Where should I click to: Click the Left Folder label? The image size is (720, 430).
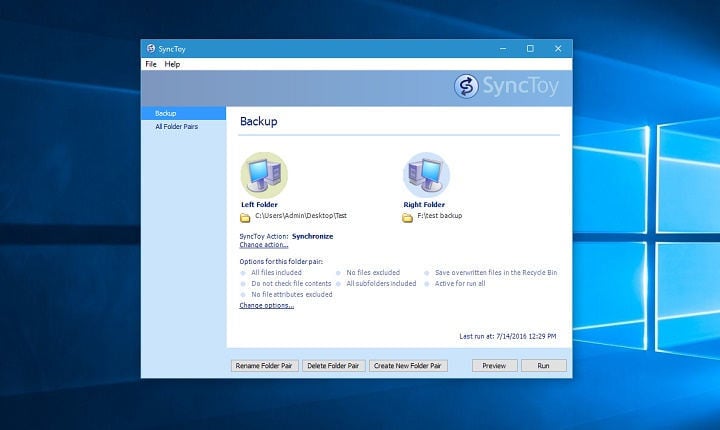pos(259,204)
